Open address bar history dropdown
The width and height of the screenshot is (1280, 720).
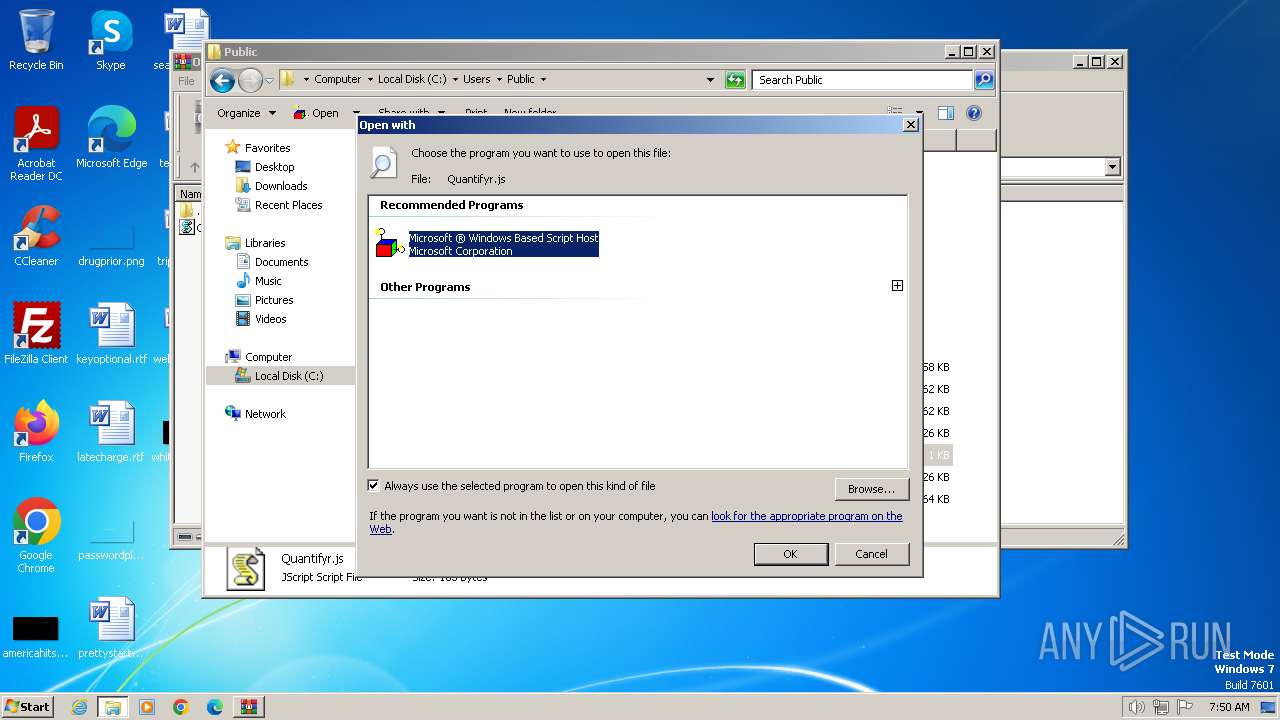point(710,80)
